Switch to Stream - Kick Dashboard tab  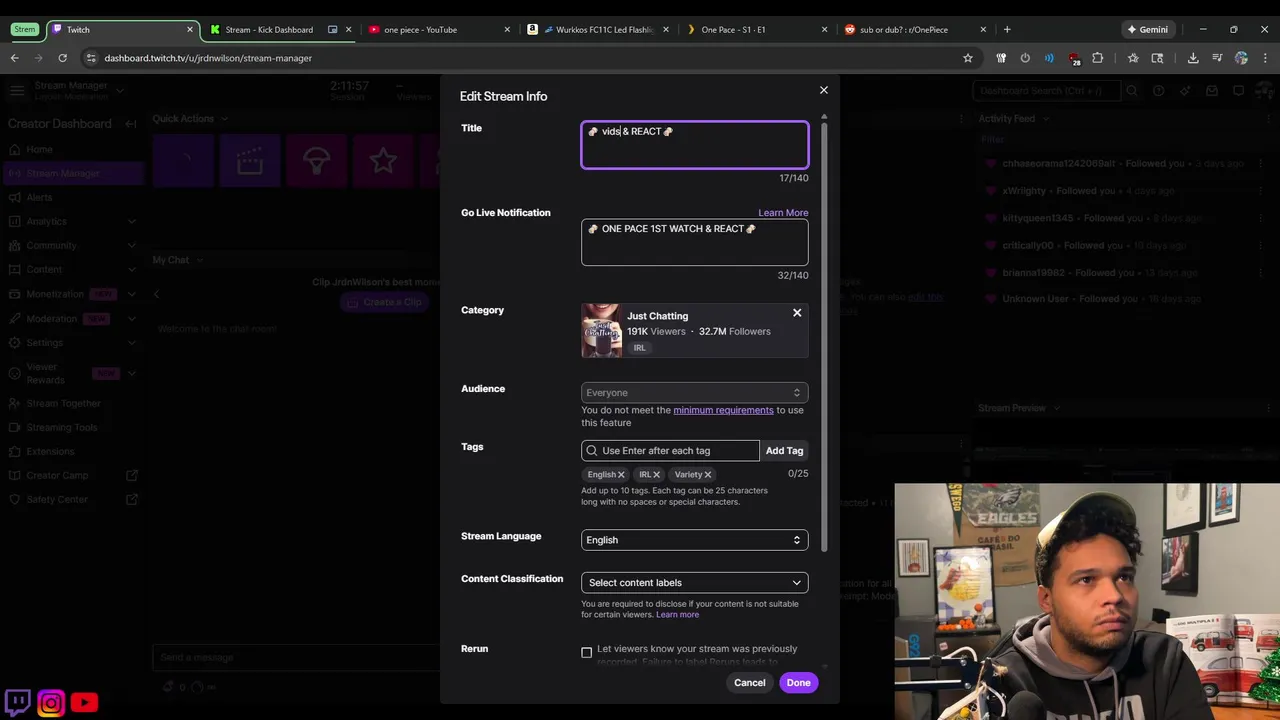[269, 30]
